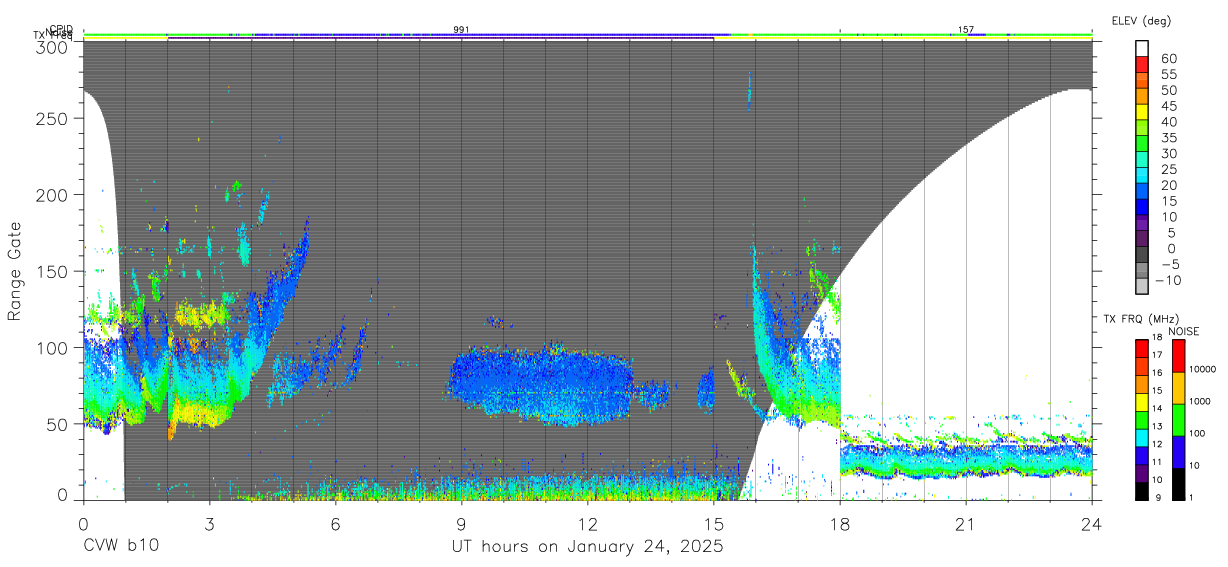Select the black 1–10 NOISE bar segment
Viewport: 1228px width, 567px height.
(x=1178, y=484)
